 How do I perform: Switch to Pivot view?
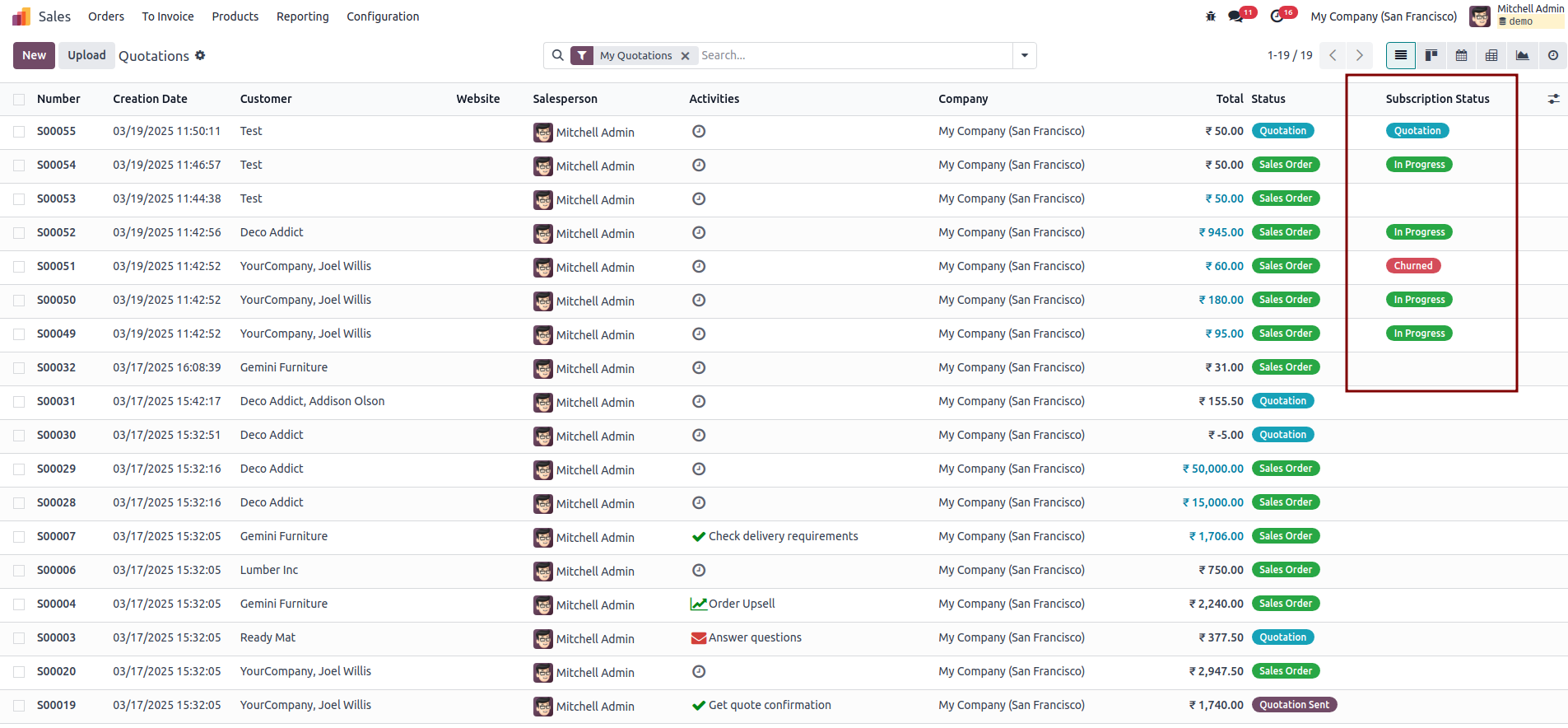(x=1491, y=55)
